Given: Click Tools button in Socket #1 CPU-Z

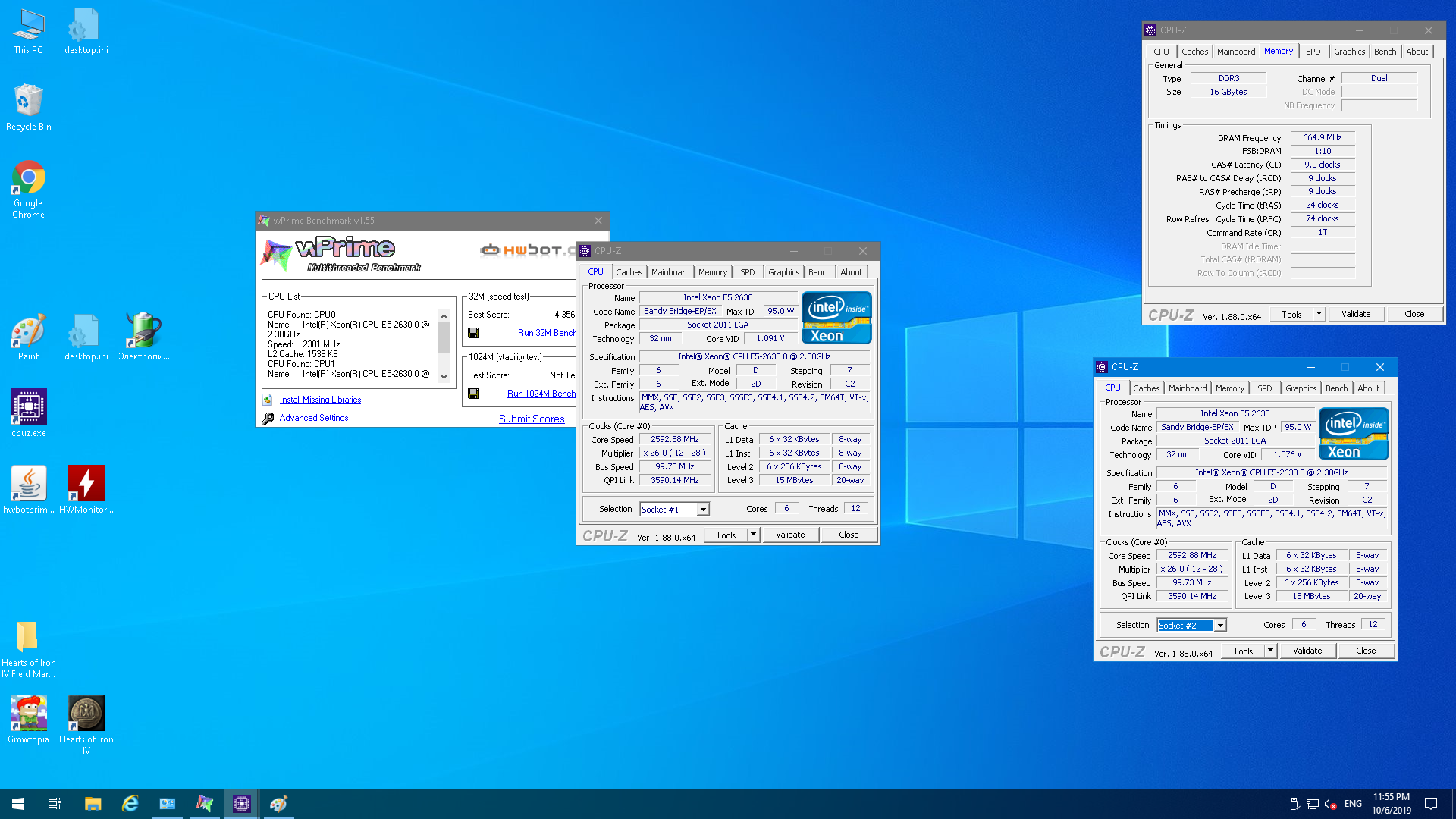Looking at the screenshot, I should (x=726, y=535).
